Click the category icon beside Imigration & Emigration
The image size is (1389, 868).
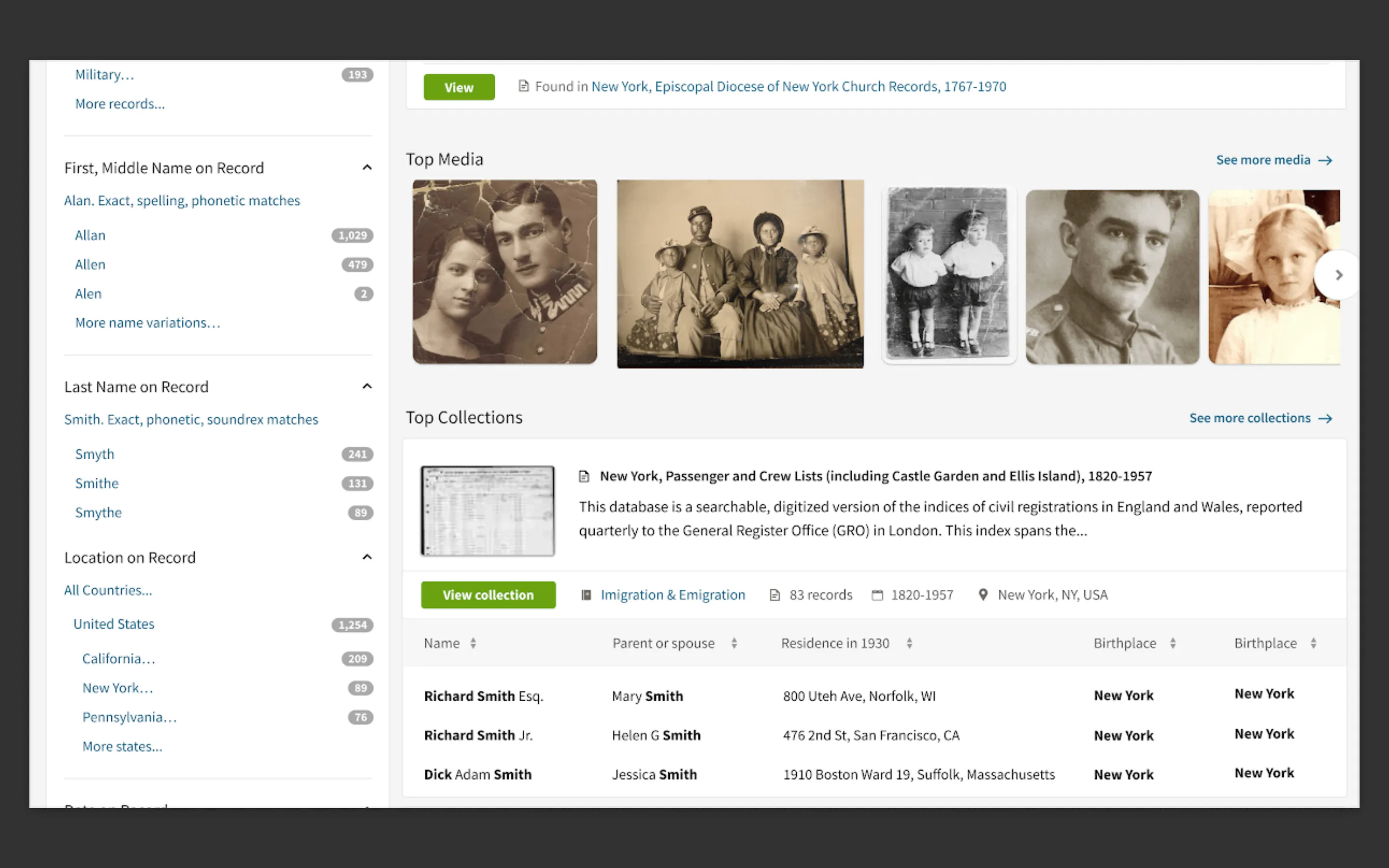click(x=586, y=595)
